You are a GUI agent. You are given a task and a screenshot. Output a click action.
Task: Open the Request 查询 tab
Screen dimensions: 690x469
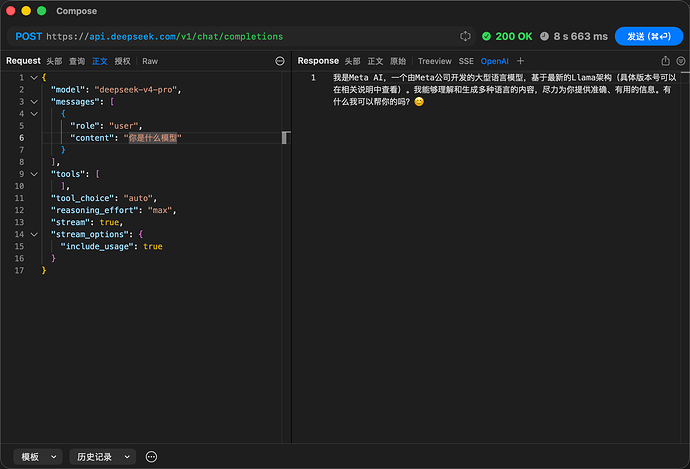pos(77,61)
